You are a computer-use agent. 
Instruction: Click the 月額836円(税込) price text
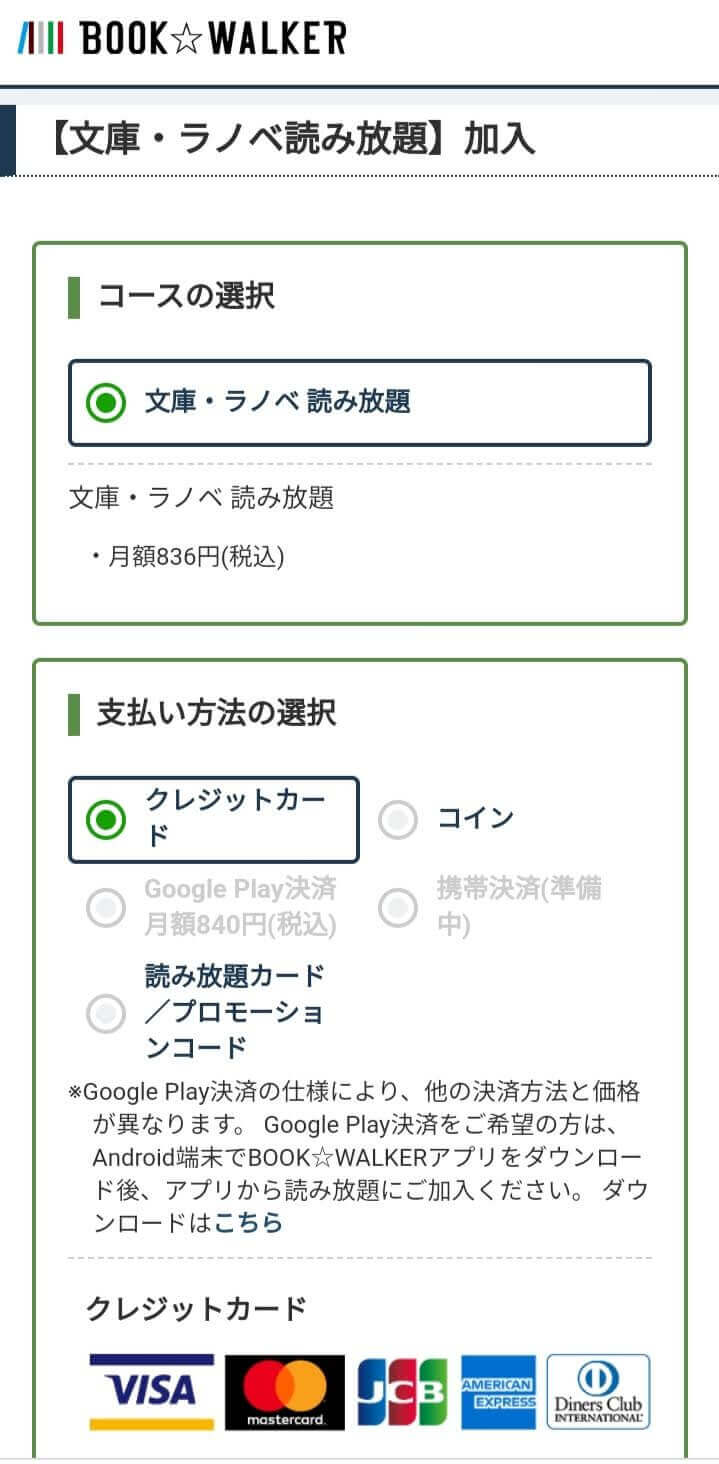coord(196,557)
